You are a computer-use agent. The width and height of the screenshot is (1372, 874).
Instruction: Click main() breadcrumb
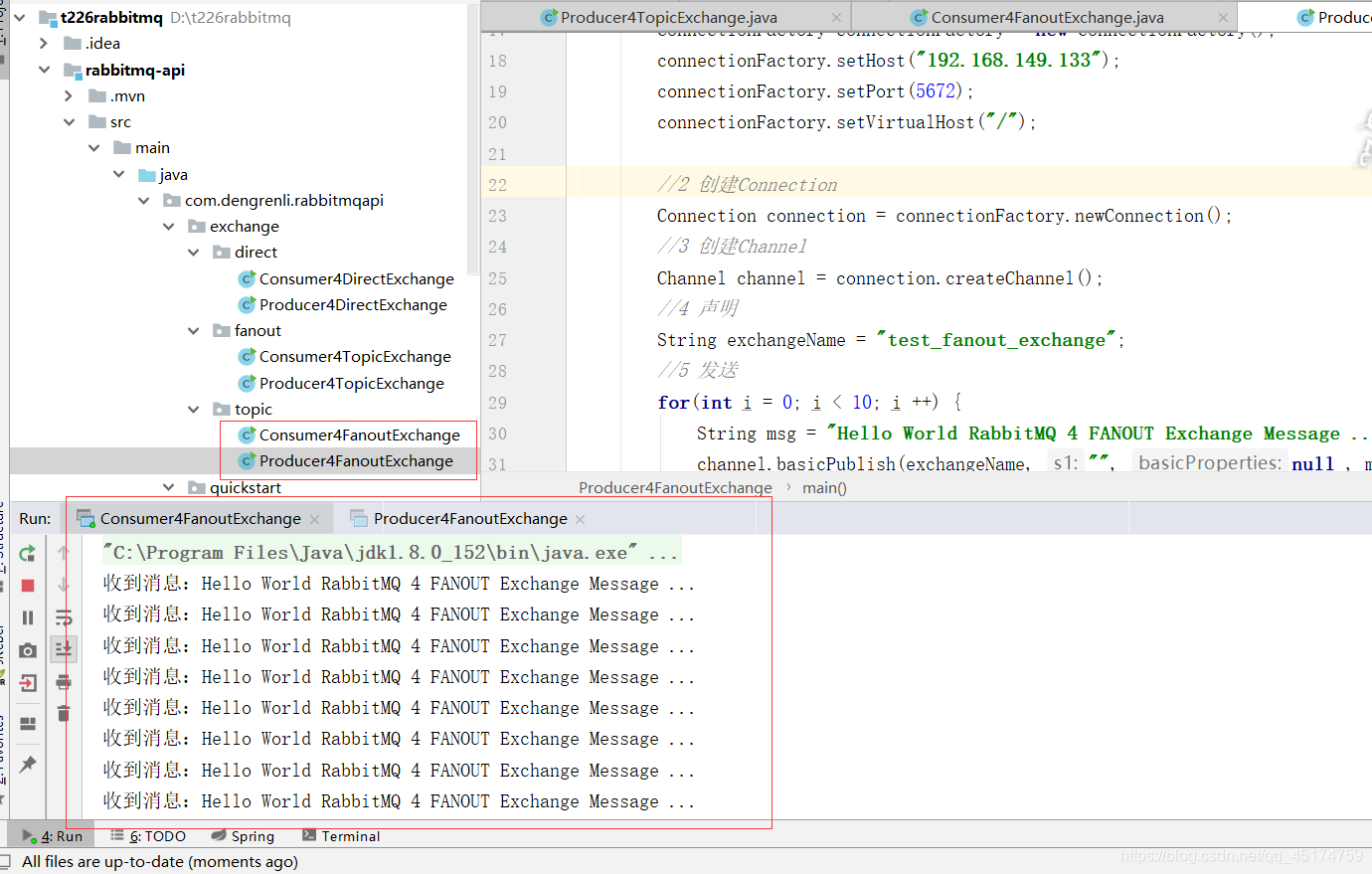(x=824, y=487)
